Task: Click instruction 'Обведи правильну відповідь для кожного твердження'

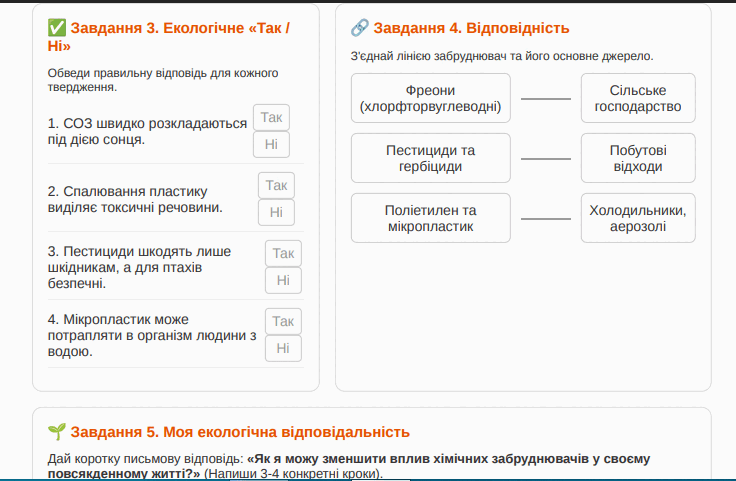Action: (163, 80)
